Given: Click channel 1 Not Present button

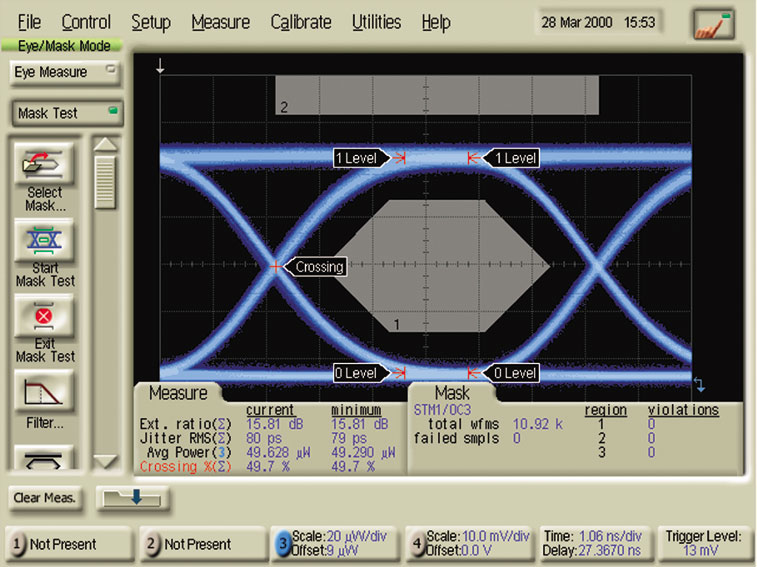Looking at the screenshot, I should click(x=66, y=544).
